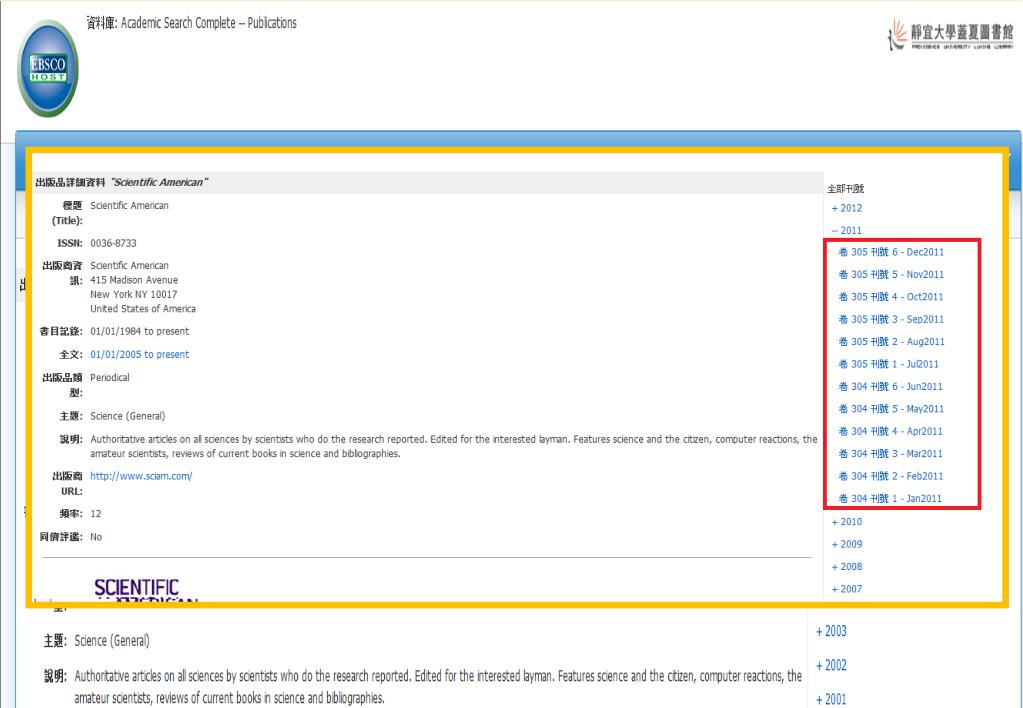This screenshot has height=708, width=1023.
Task: Visit the publisher URL http://www.sciam.com/
Action: (x=141, y=476)
